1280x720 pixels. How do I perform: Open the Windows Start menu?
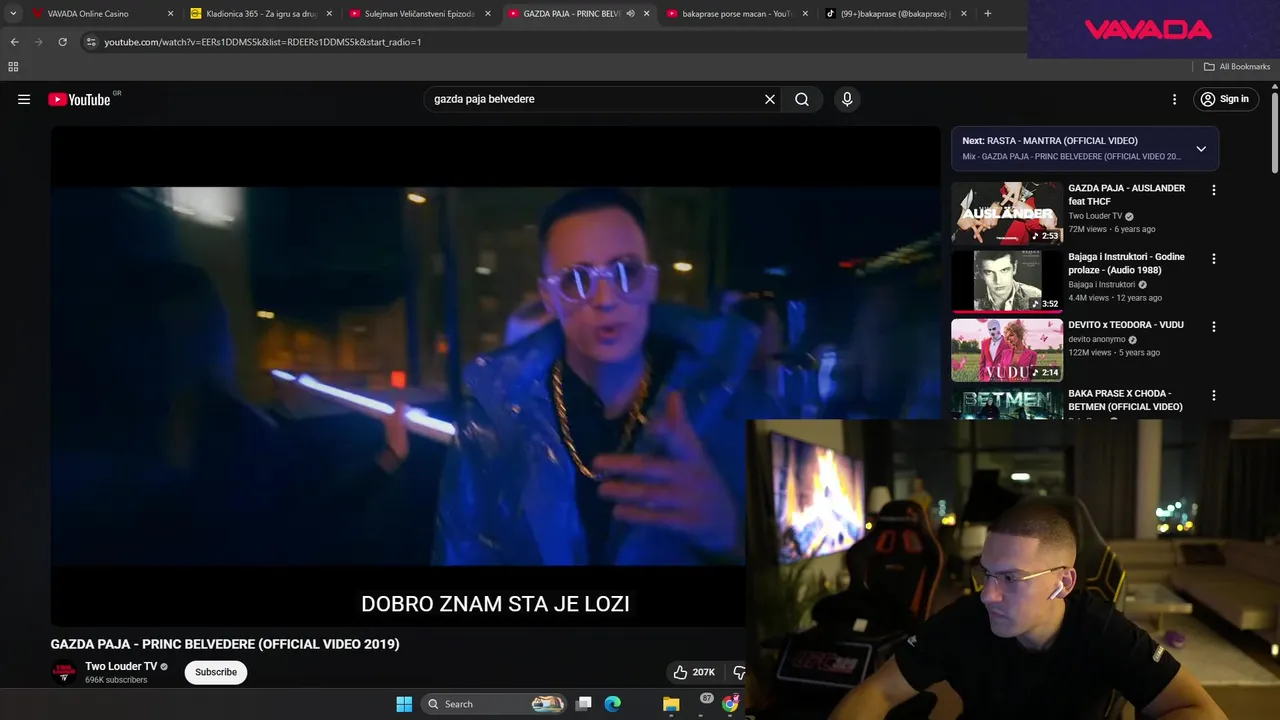coord(404,704)
